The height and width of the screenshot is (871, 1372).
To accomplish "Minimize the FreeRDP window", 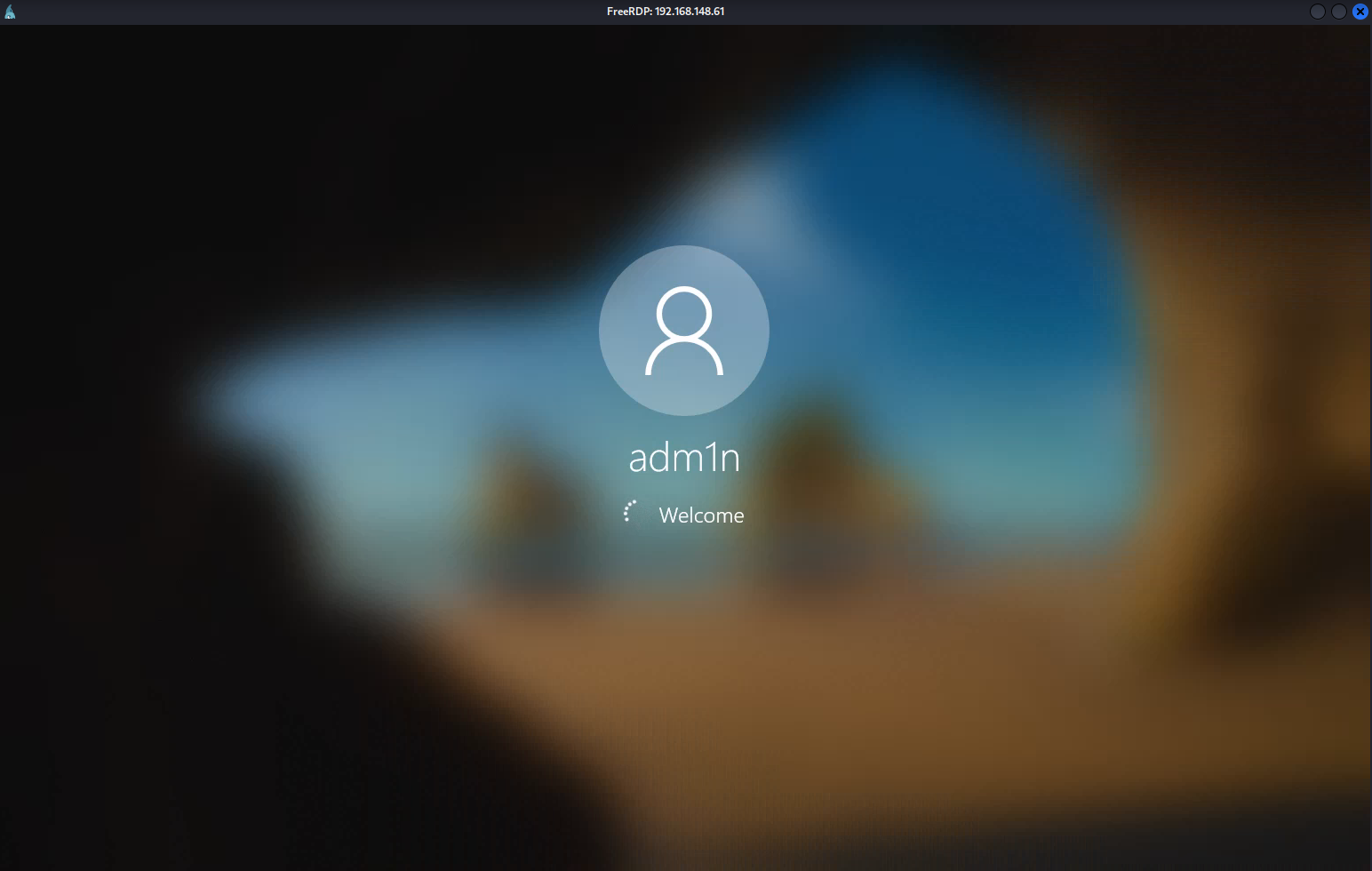I will click(x=1318, y=12).
